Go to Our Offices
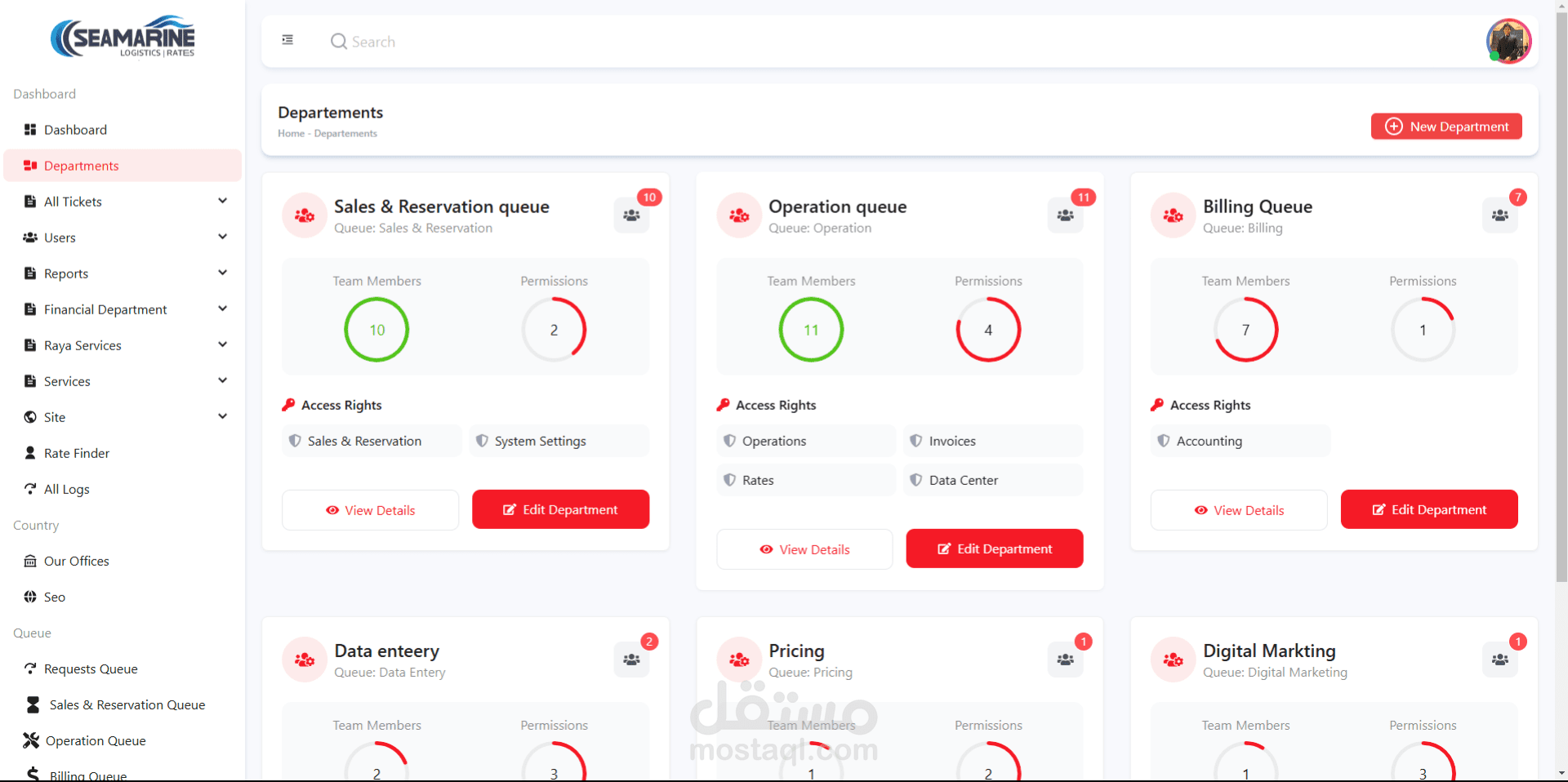This screenshot has height=782, width=1568. pos(122,561)
